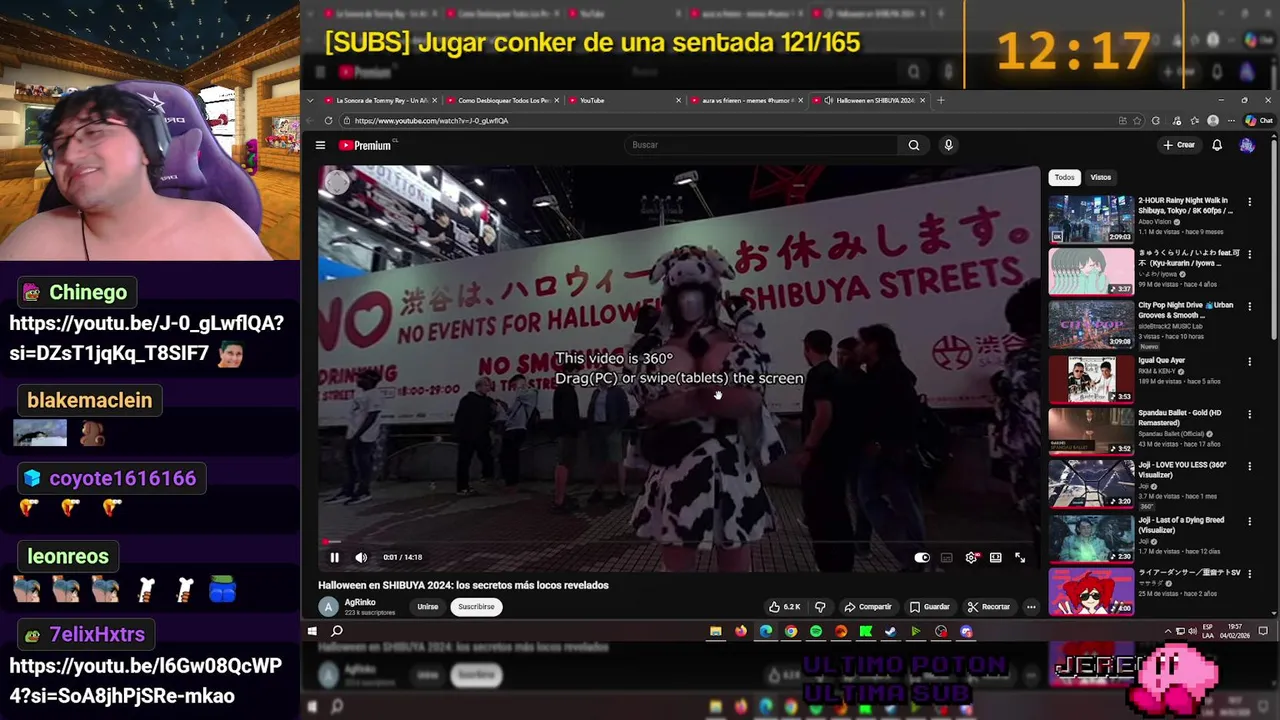
Task: Open Google Chrome from the taskbar
Action: [x=791, y=631]
